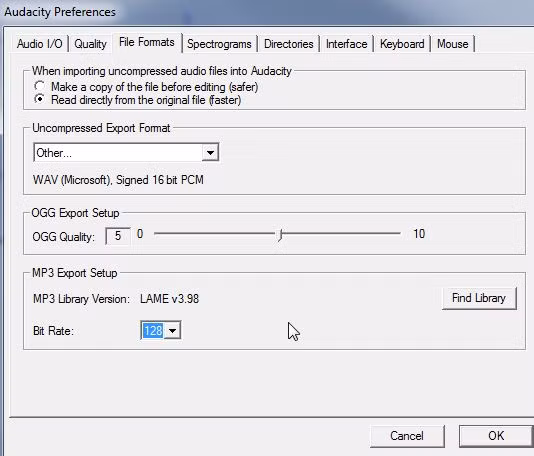
Task: Cancel the preferences dialog
Action: pyautogui.click(x=407, y=436)
